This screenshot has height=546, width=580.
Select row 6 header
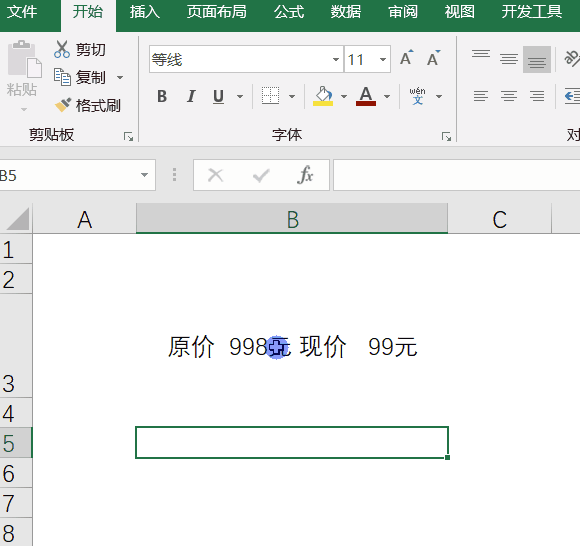(16, 473)
